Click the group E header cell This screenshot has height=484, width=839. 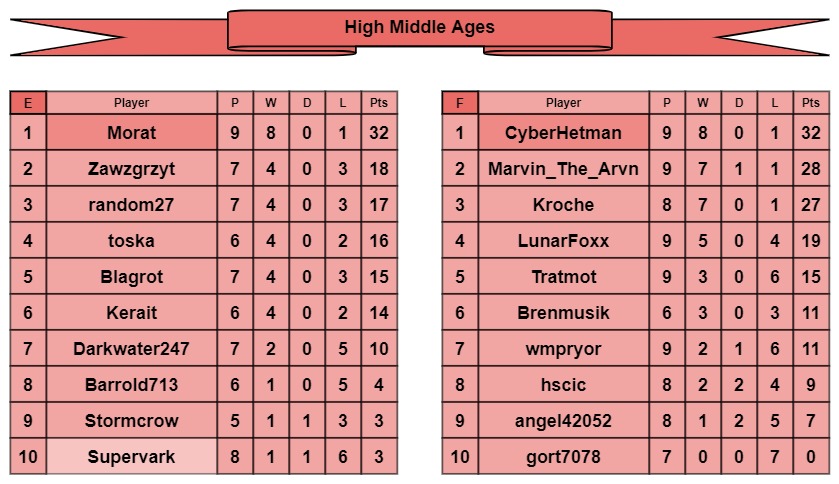(28, 103)
